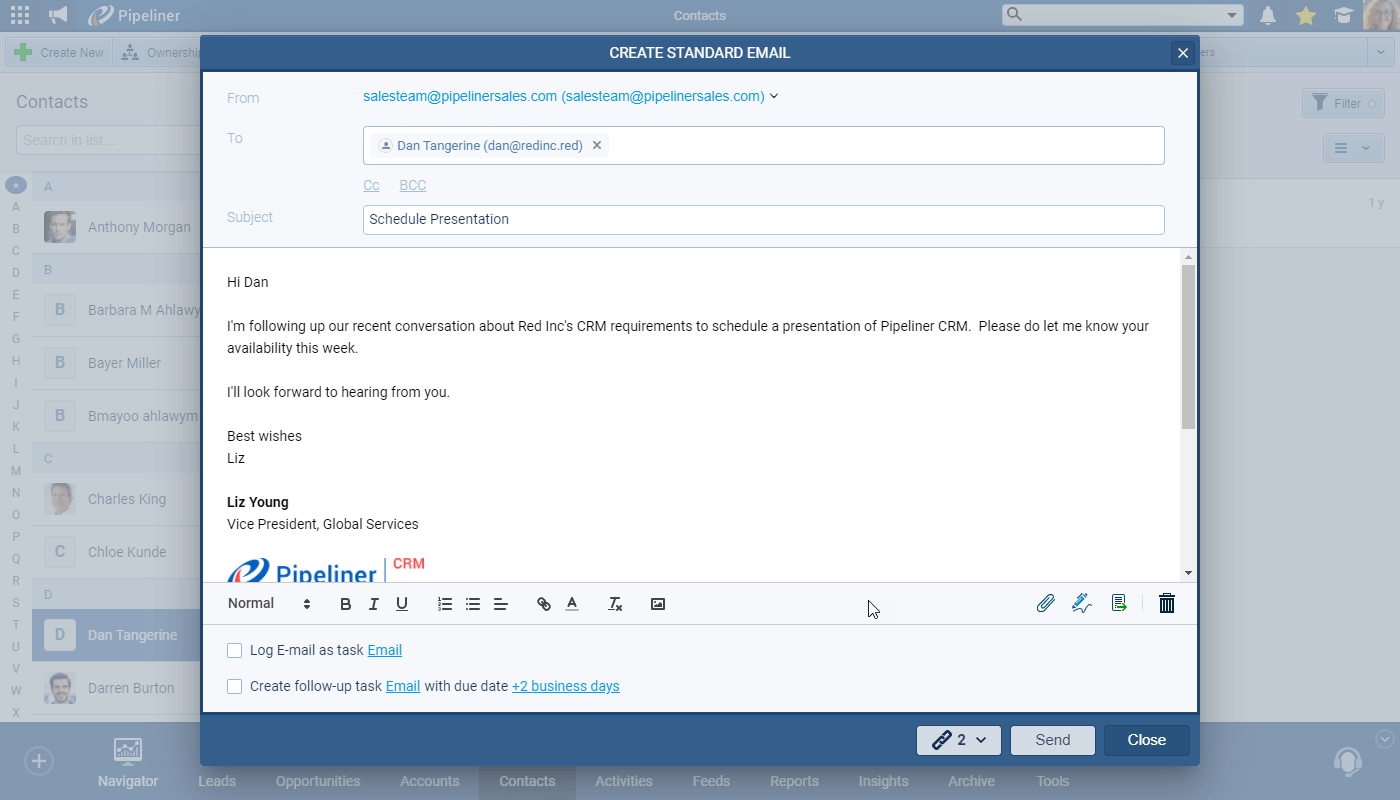
Task: Switch to the Opportunities tab
Action: click(x=317, y=781)
